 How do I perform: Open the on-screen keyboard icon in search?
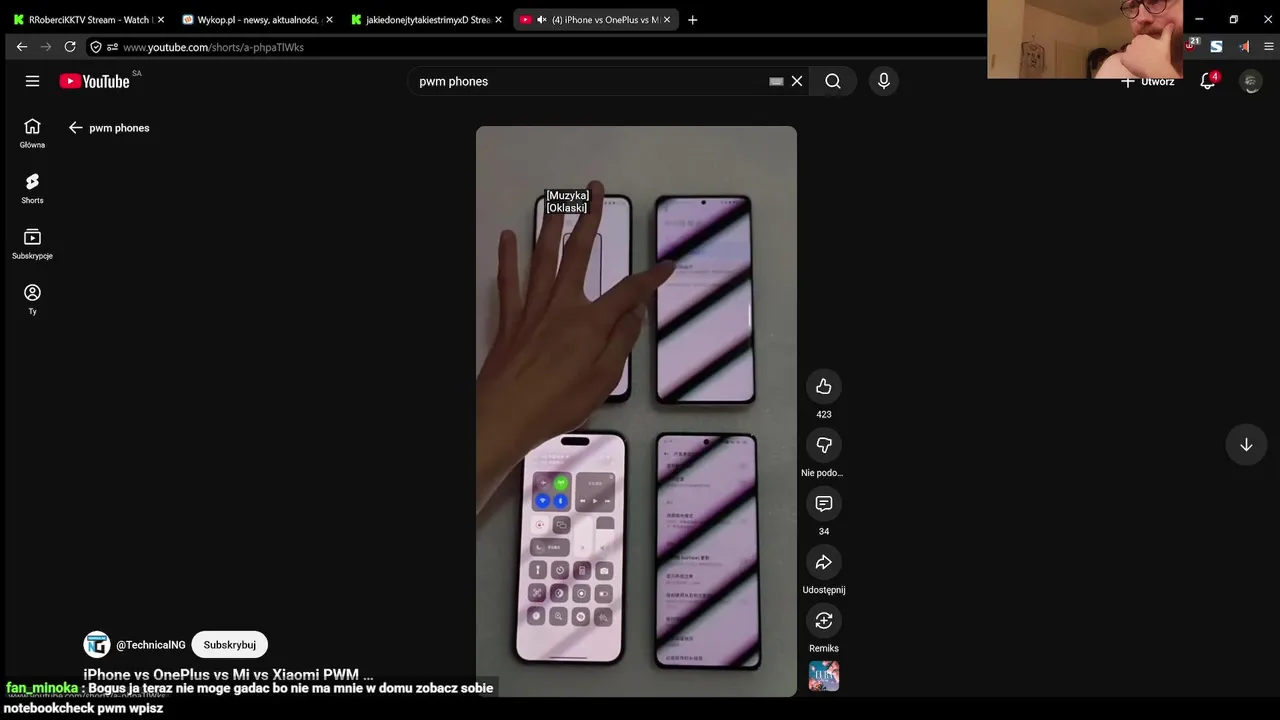(776, 81)
